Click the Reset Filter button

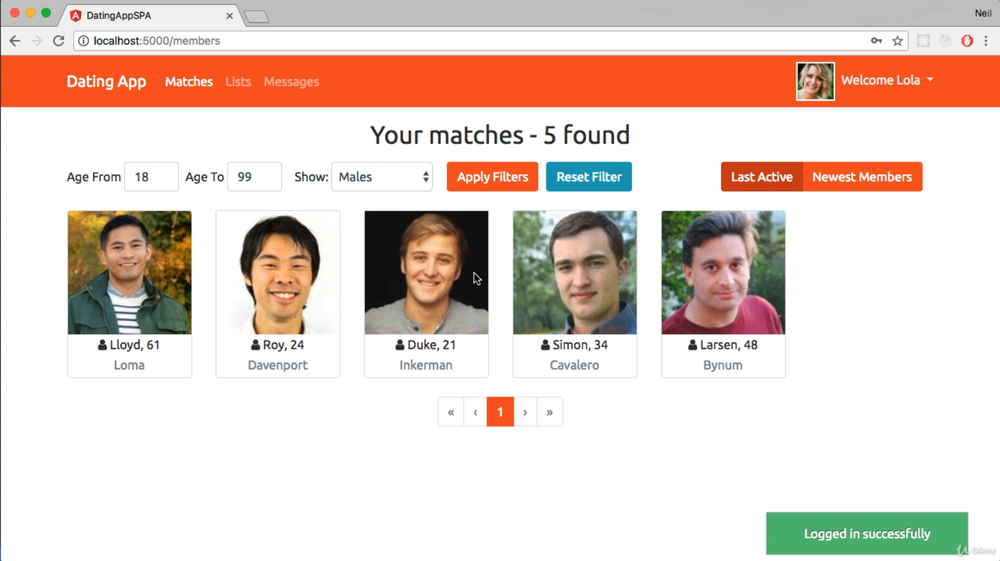tap(589, 177)
